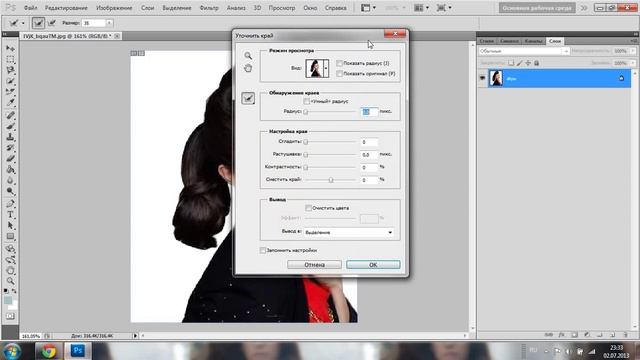Image resolution: width=640 pixels, height=360 pixels.
Task: Select the Horizontal Type tool
Action: pos(10,215)
